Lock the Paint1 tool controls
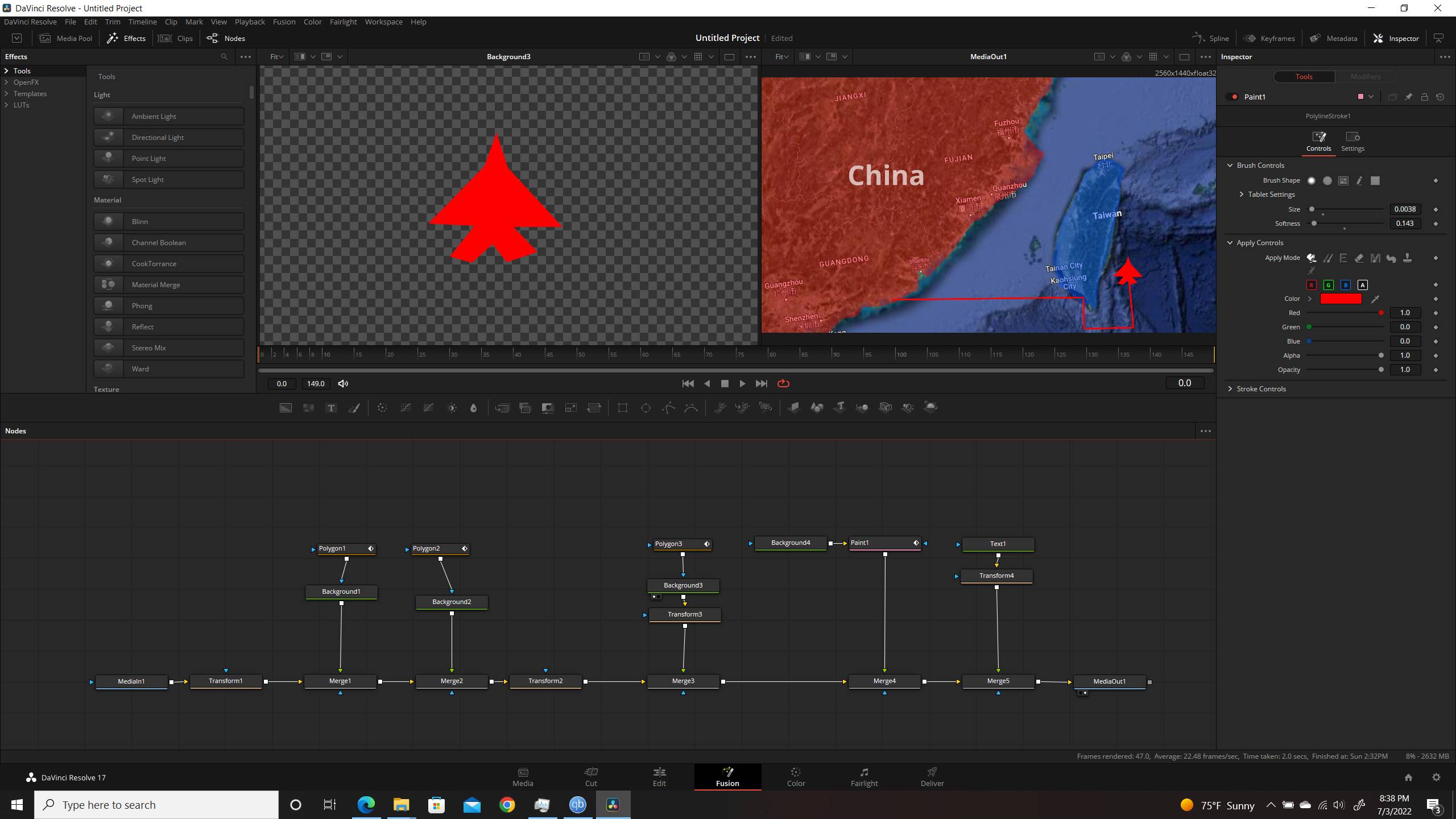The image size is (1456, 819). point(1424,97)
